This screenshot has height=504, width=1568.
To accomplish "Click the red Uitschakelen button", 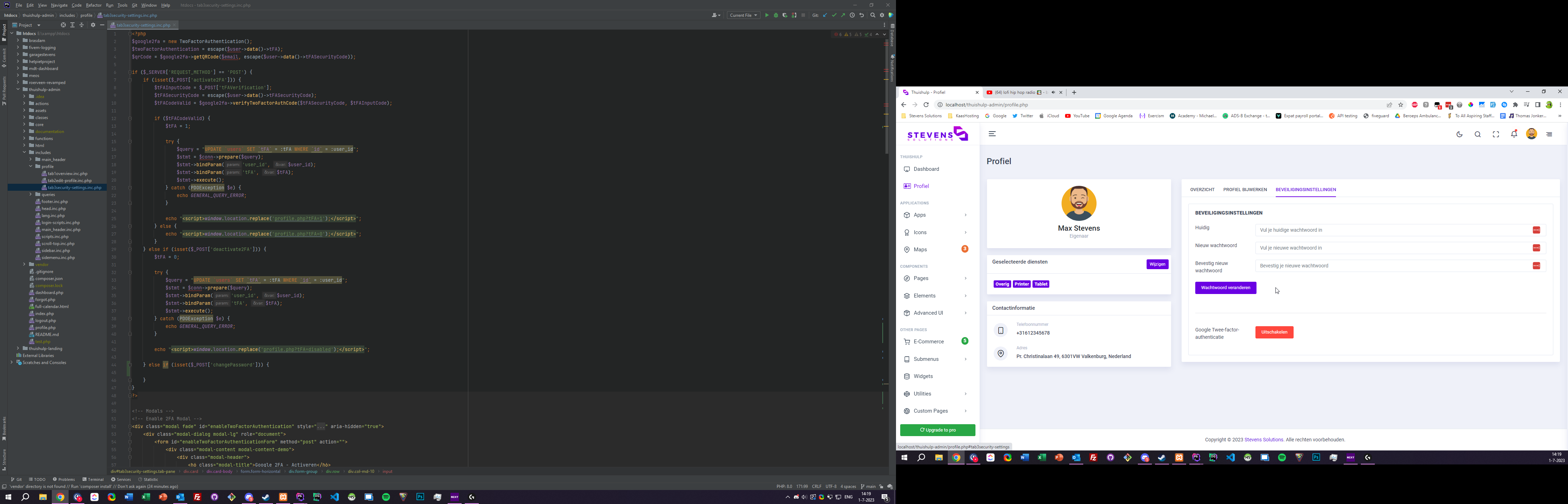I will click(x=1274, y=332).
